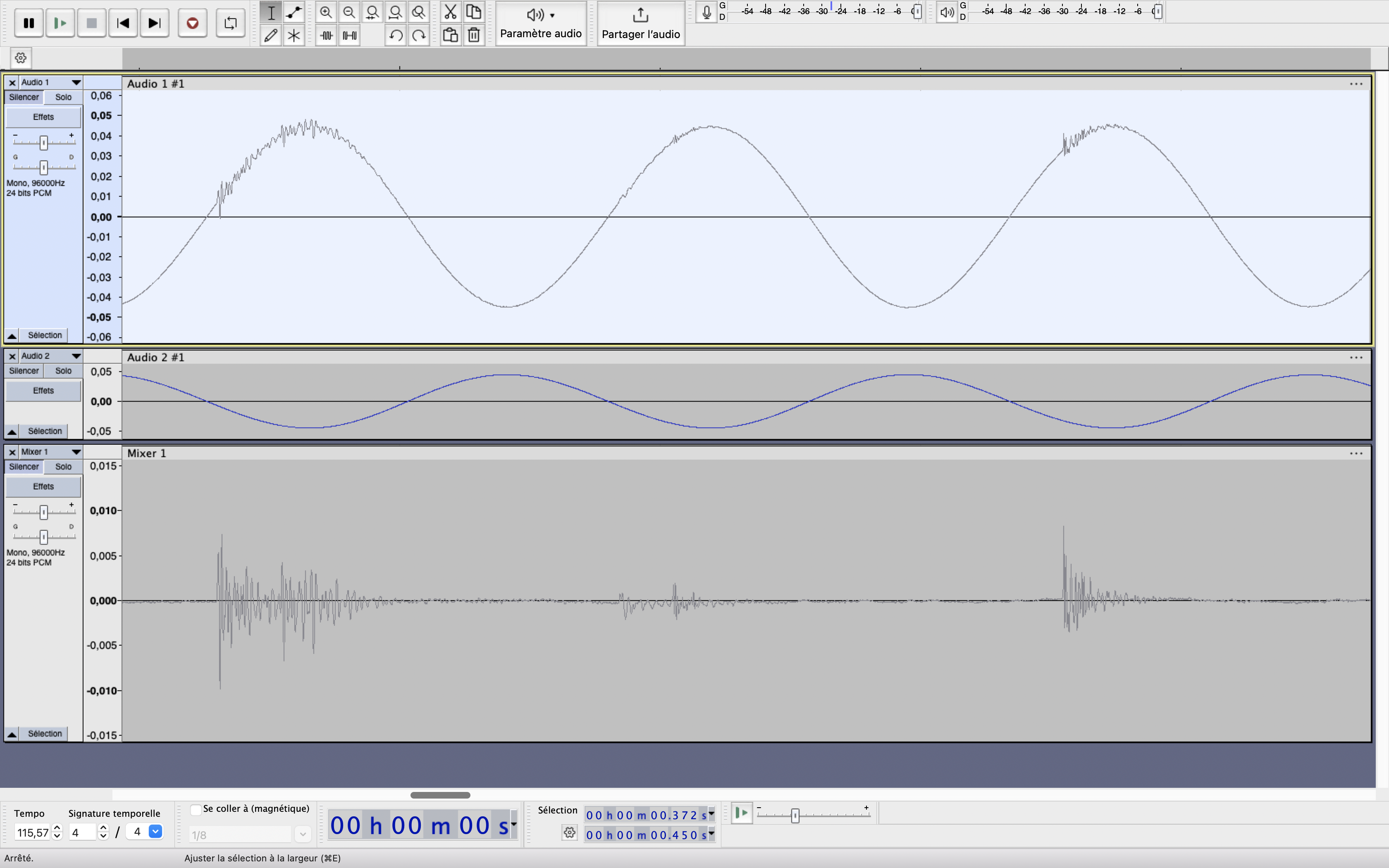Toggle Solo on Audio 2 track
The width and height of the screenshot is (1389, 868).
(x=63, y=371)
